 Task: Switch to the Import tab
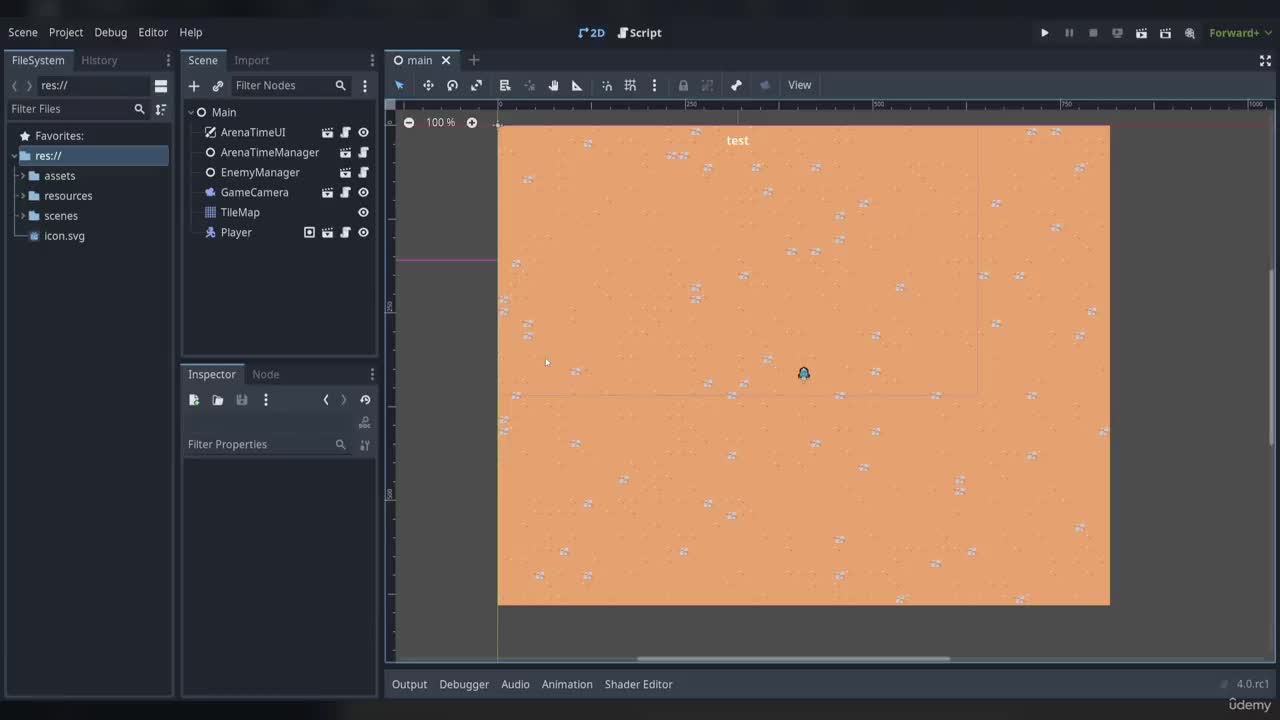pyautogui.click(x=252, y=60)
